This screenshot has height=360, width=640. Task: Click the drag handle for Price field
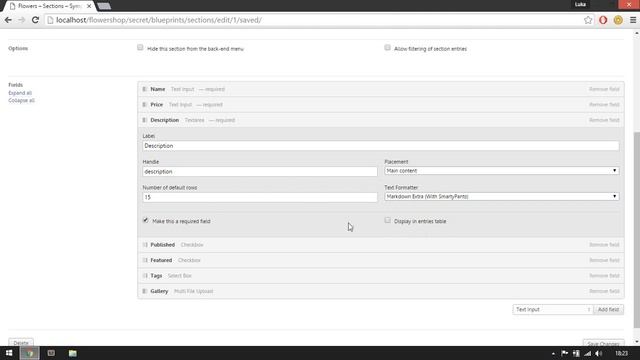pos(144,104)
